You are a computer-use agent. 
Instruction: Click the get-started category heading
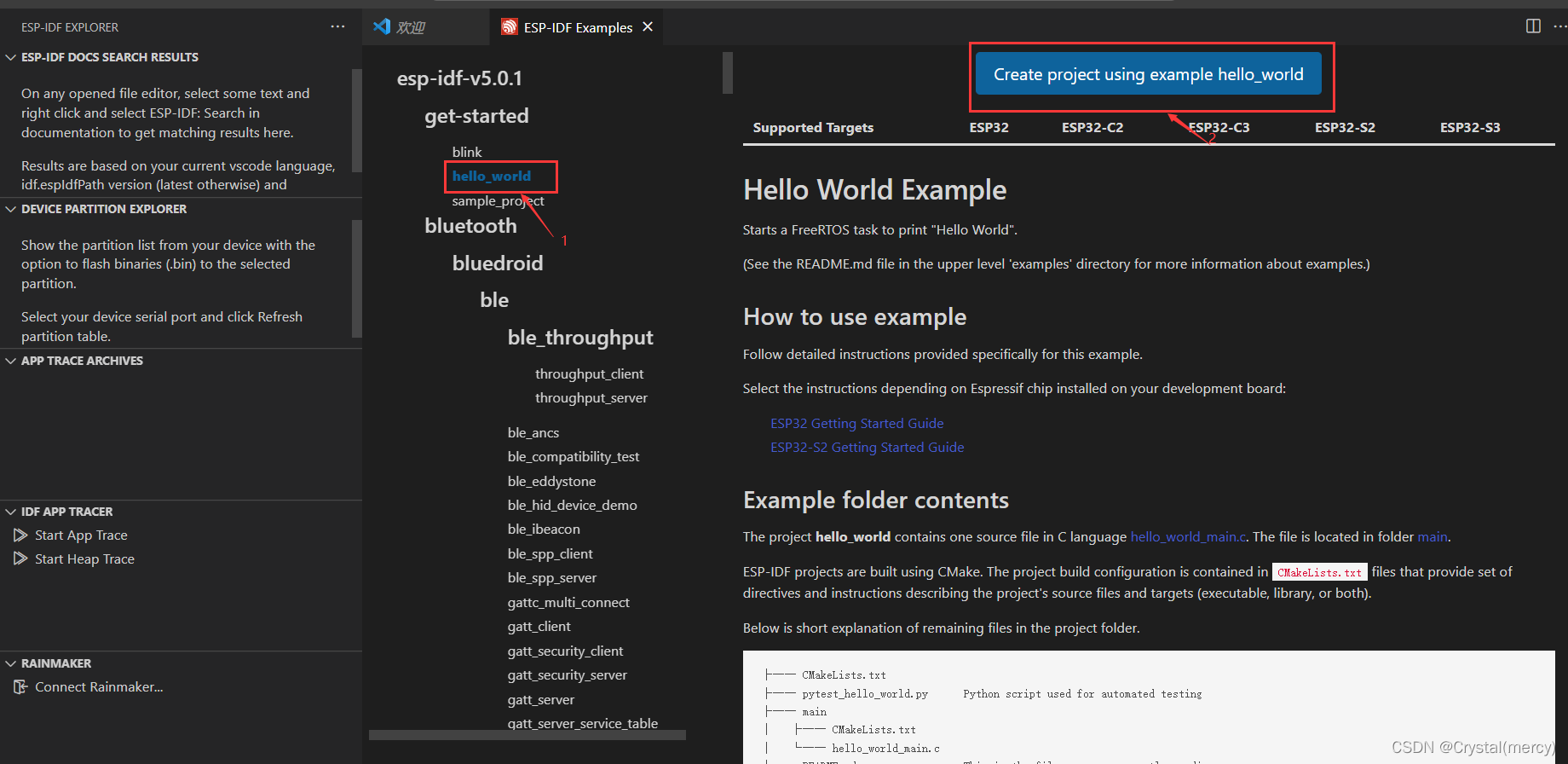click(x=476, y=115)
